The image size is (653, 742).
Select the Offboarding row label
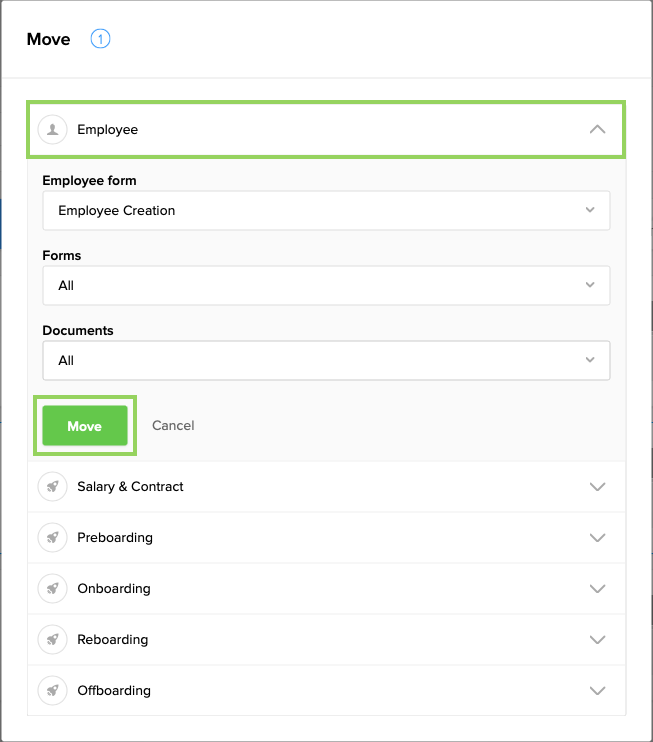[114, 691]
